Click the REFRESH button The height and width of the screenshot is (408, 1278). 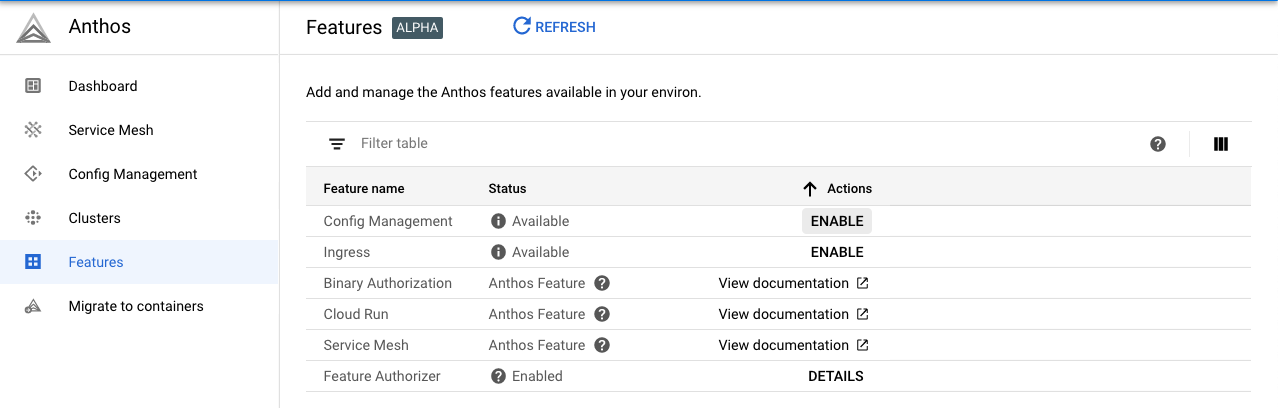554,27
